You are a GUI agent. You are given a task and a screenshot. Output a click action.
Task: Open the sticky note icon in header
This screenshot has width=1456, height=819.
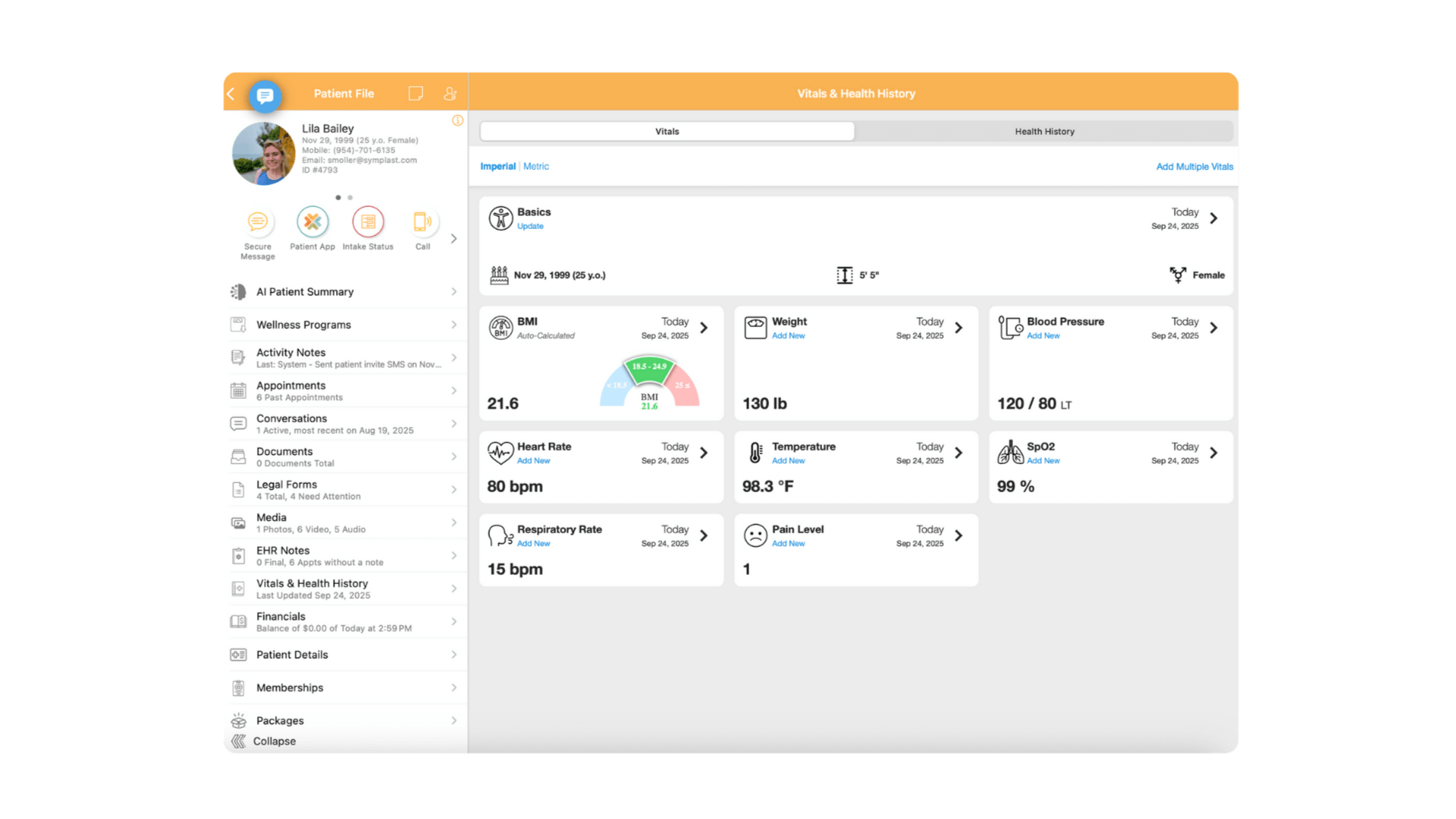(416, 93)
